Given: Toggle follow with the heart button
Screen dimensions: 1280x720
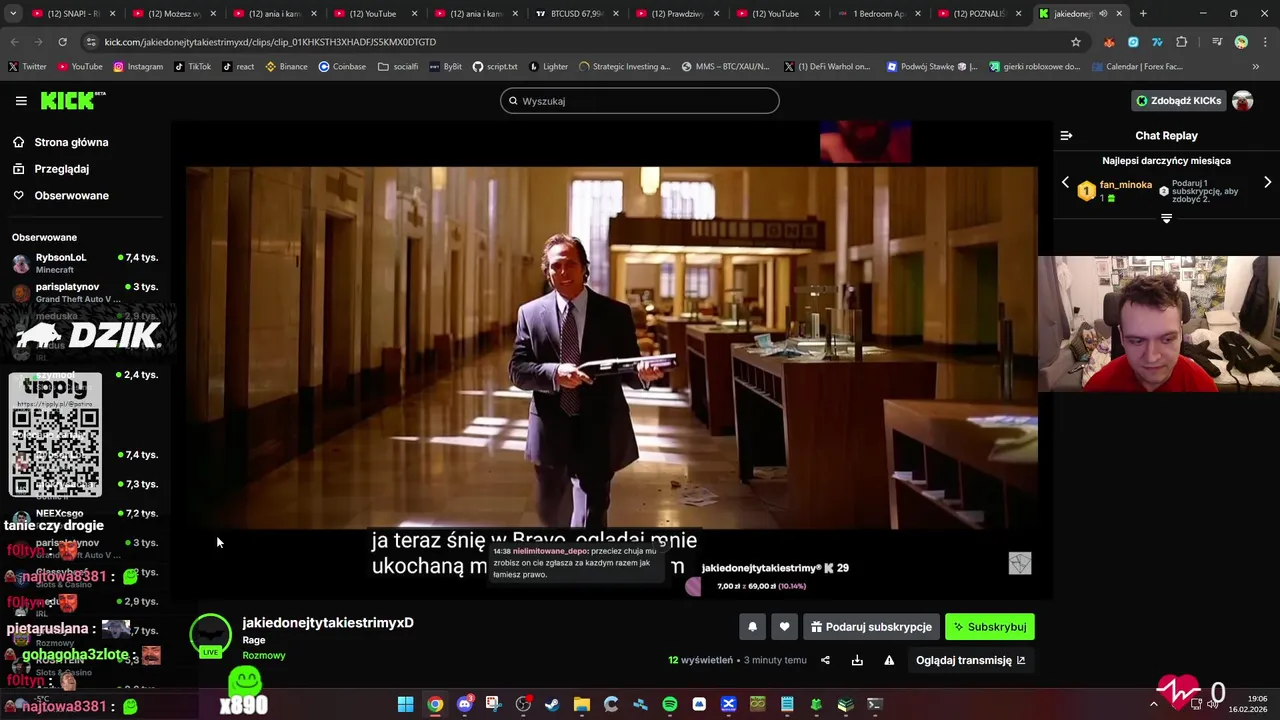Looking at the screenshot, I should tap(784, 627).
